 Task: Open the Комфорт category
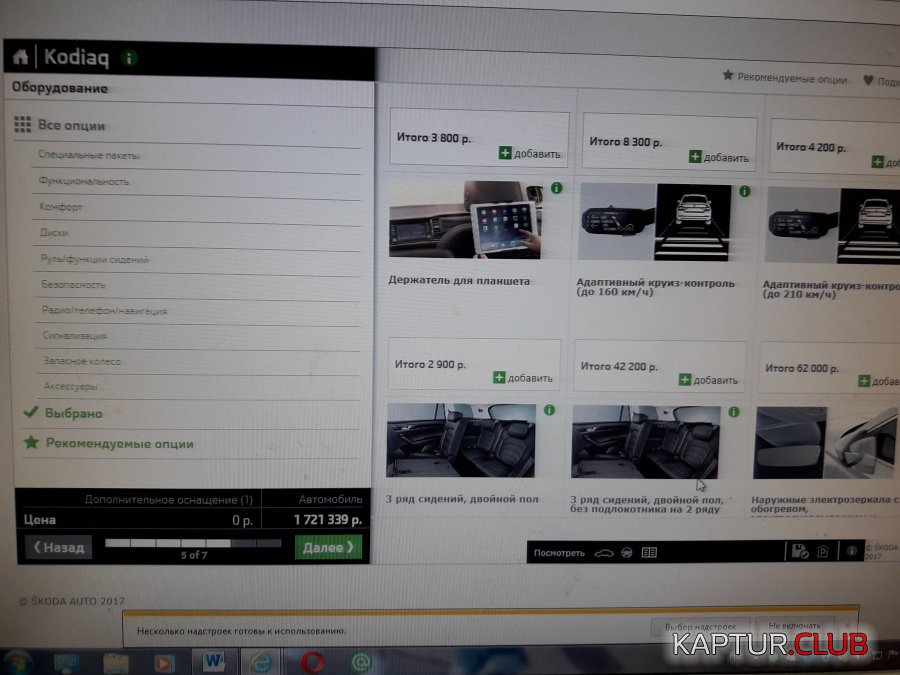click(61, 207)
